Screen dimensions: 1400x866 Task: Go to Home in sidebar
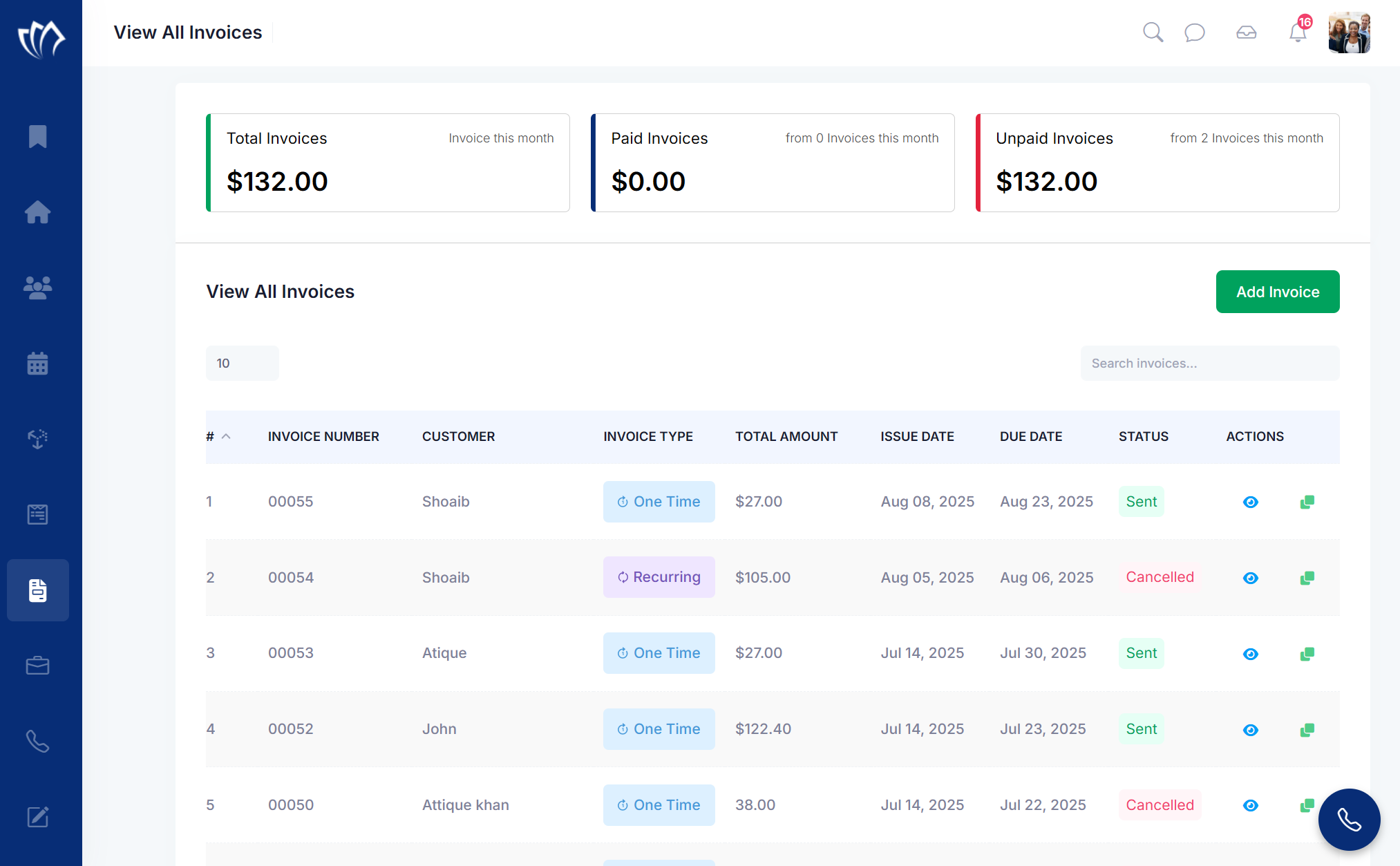(38, 212)
